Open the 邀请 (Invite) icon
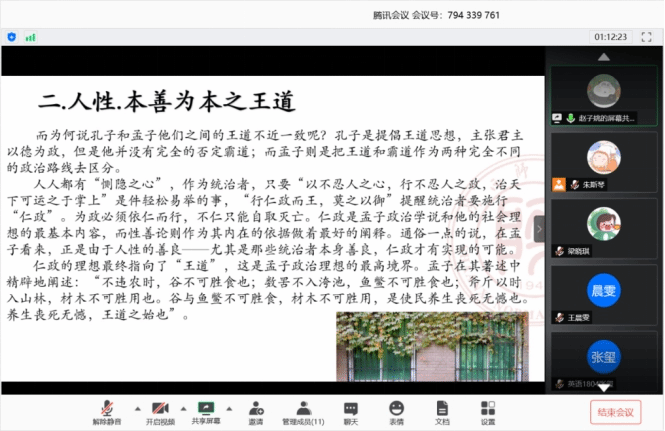Screen dimensions: 665x431 (256, 411)
